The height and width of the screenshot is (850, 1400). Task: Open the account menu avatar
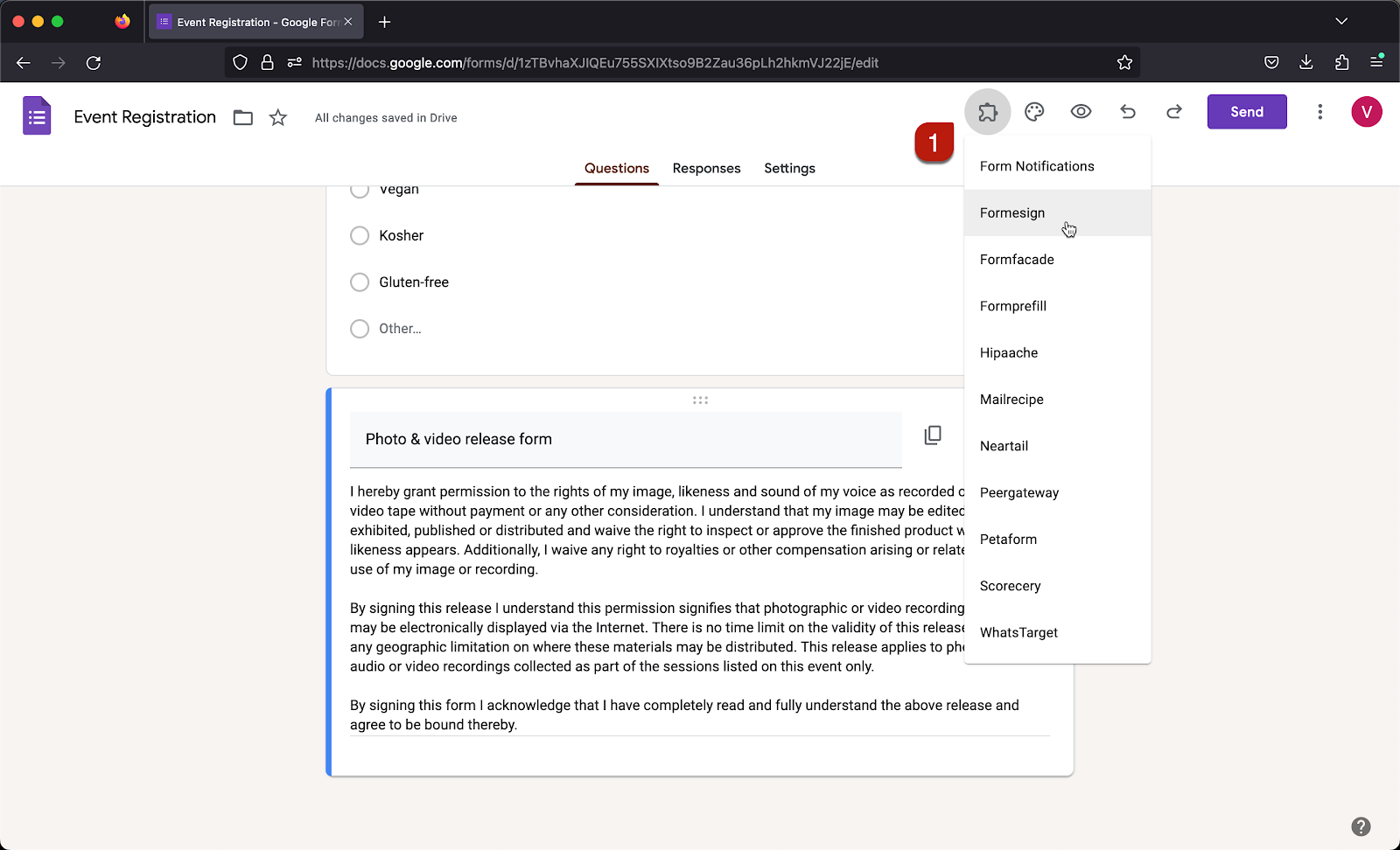click(x=1366, y=111)
